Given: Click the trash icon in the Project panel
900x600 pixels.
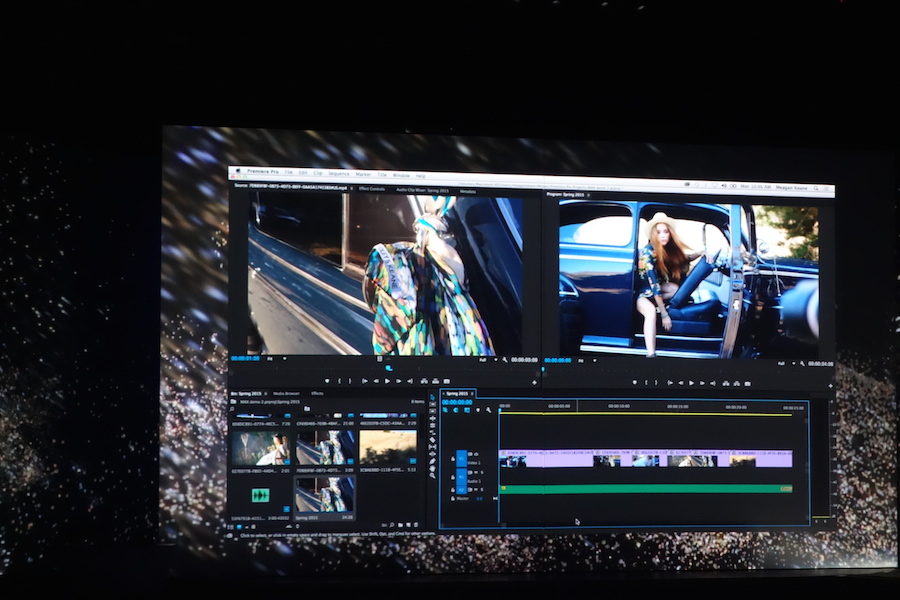Looking at the screenshot, I should (416, 525).
